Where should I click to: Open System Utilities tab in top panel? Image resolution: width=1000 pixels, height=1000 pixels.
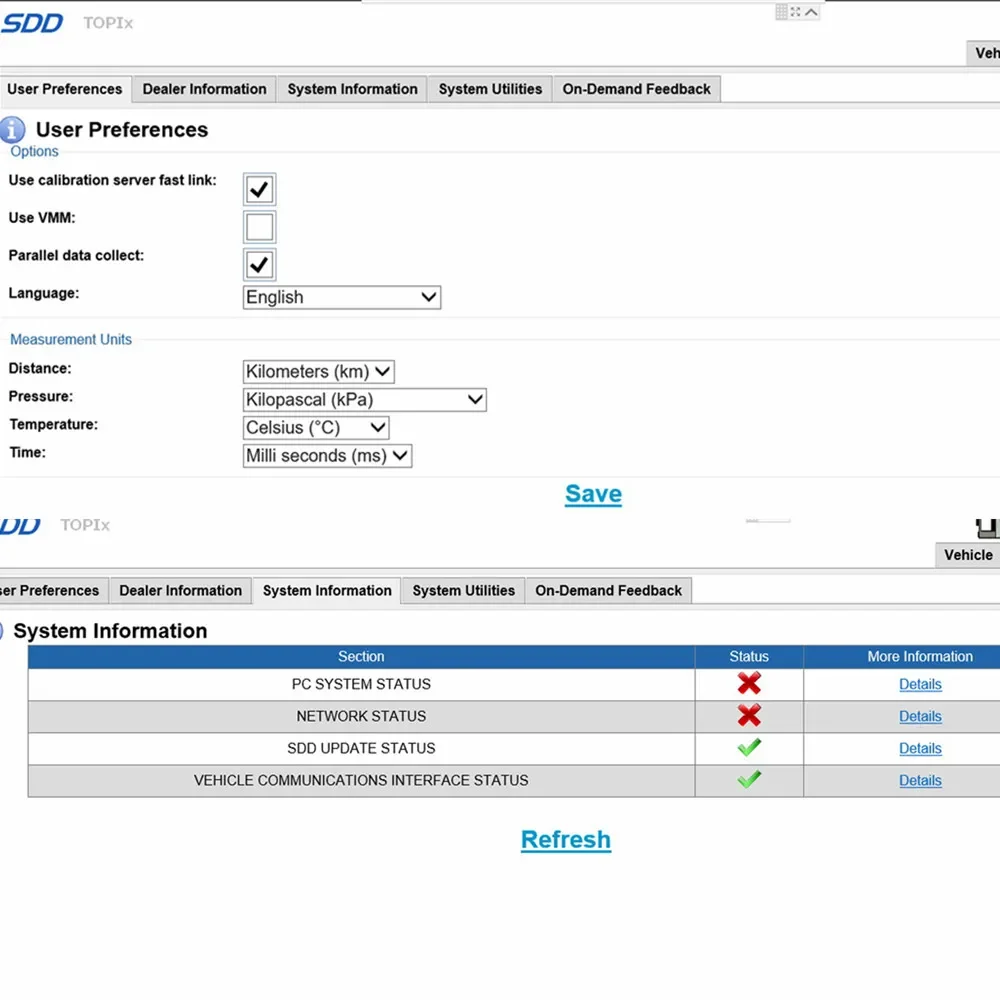[490, 89]
